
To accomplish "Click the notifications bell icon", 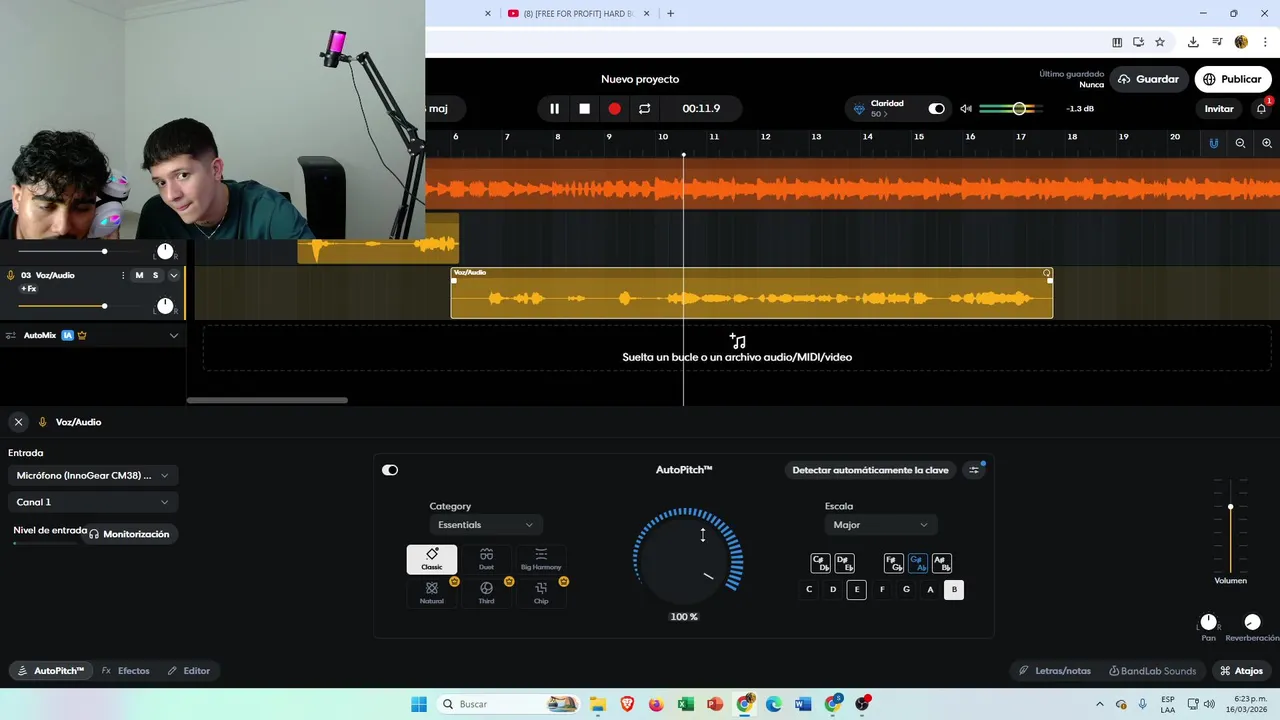I will click(x=1262, y=108).
